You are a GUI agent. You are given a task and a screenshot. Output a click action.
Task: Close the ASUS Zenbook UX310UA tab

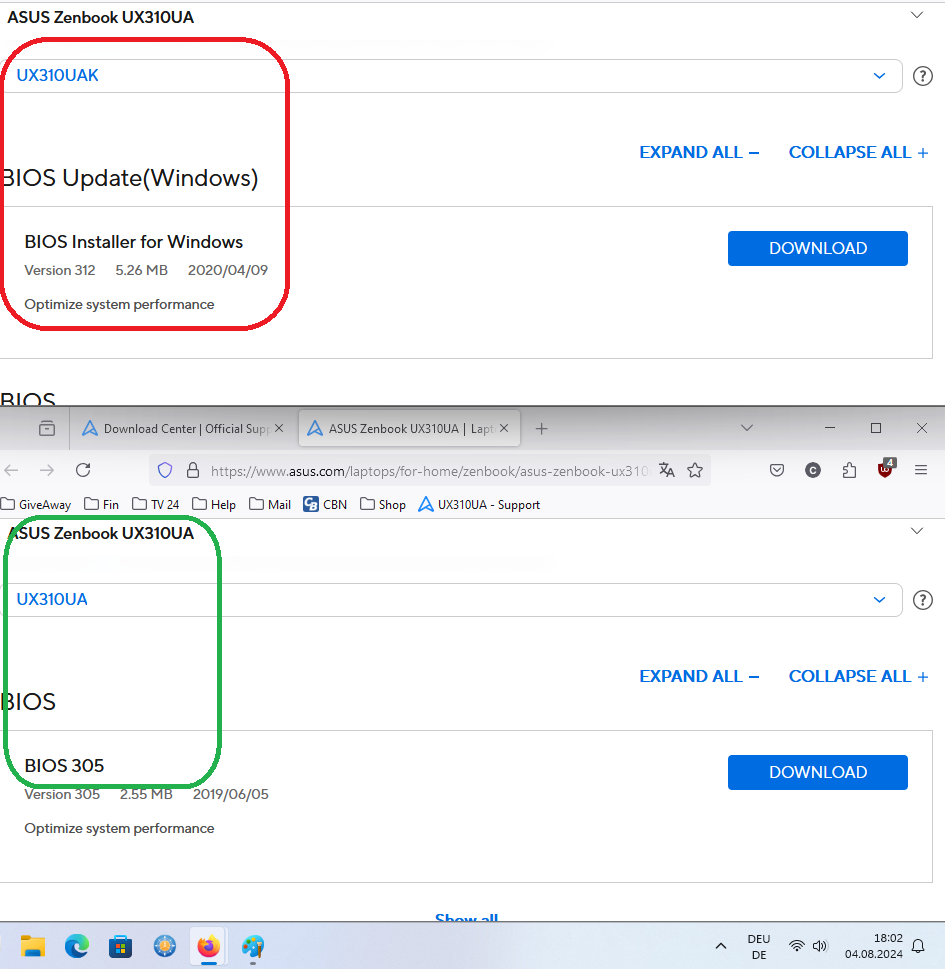pos(504,428)
